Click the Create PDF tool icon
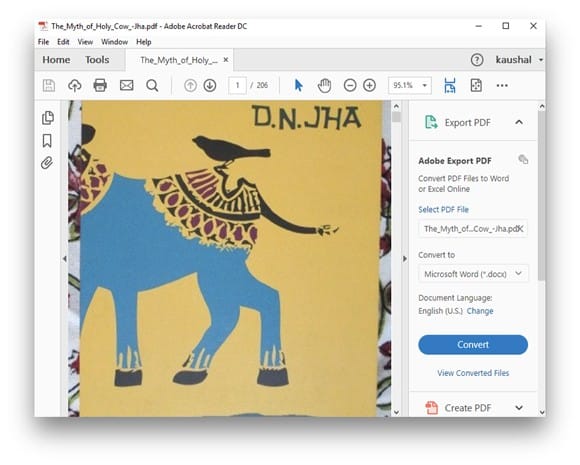The height and width of the screenshot is (465, 580). pos(431,408)
